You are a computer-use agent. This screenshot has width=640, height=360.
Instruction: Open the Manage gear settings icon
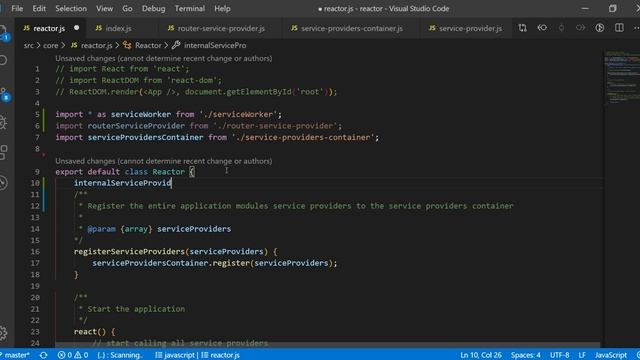click(x=3, y=333)
